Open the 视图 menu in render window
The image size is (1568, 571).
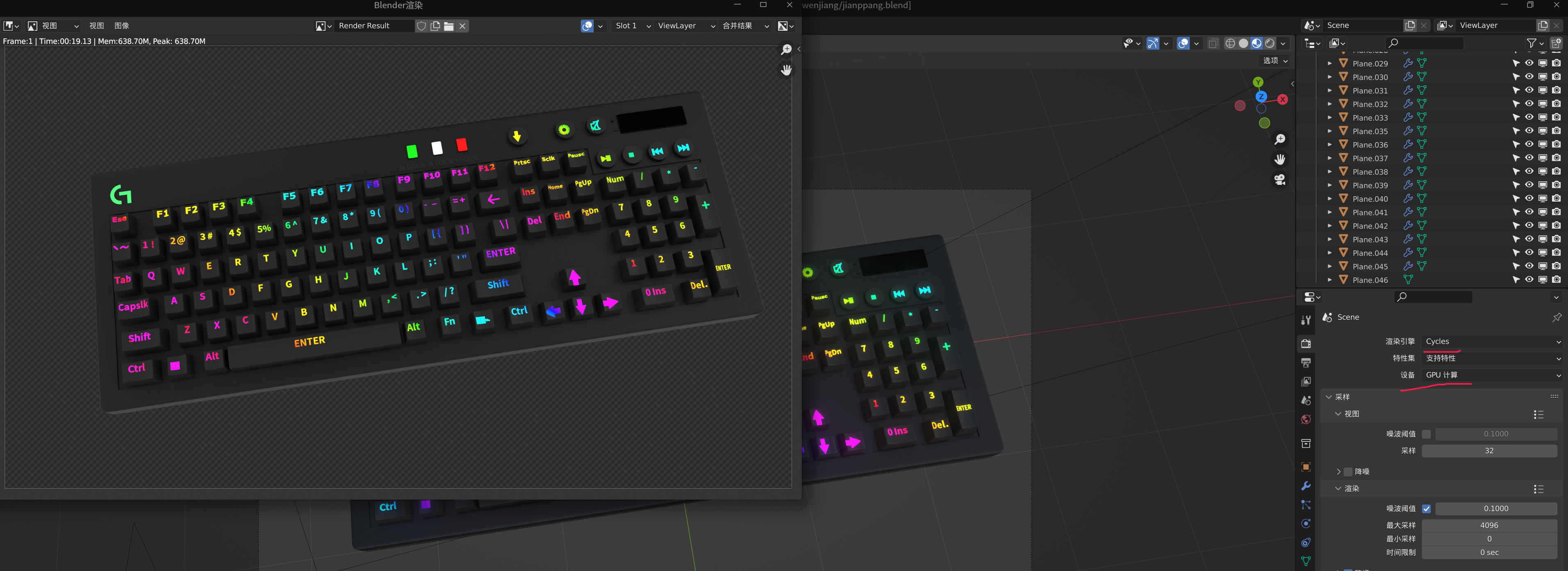[96, 25]
